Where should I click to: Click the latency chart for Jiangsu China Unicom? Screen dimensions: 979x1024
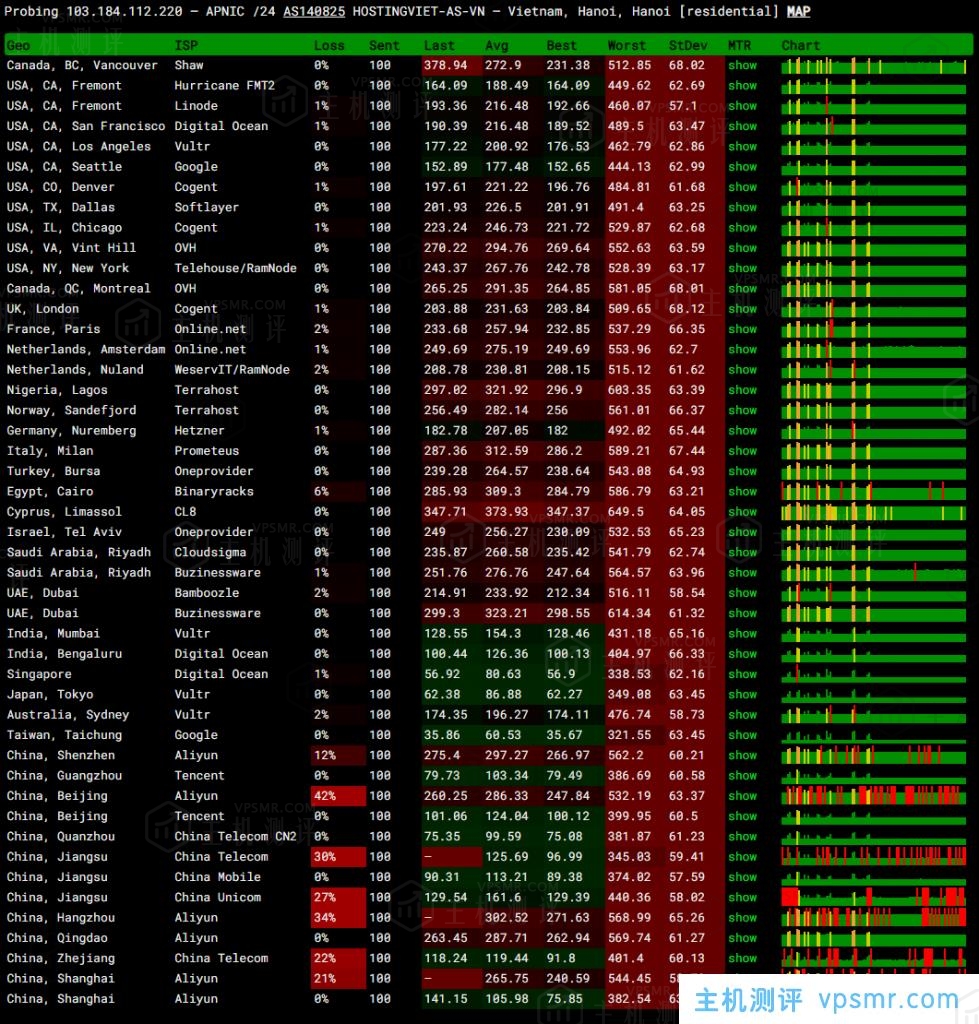(x=874, y=897)
